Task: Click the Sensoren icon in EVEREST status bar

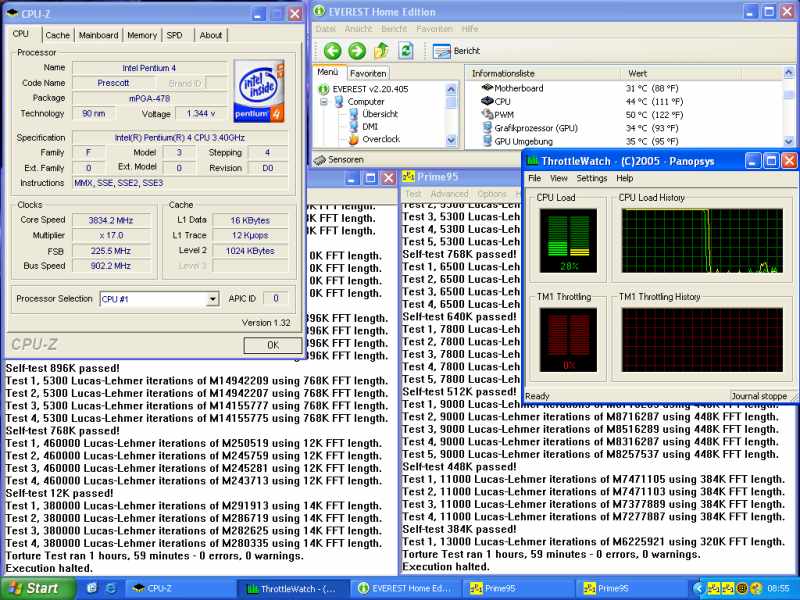Action: click(x=320, y=160)
